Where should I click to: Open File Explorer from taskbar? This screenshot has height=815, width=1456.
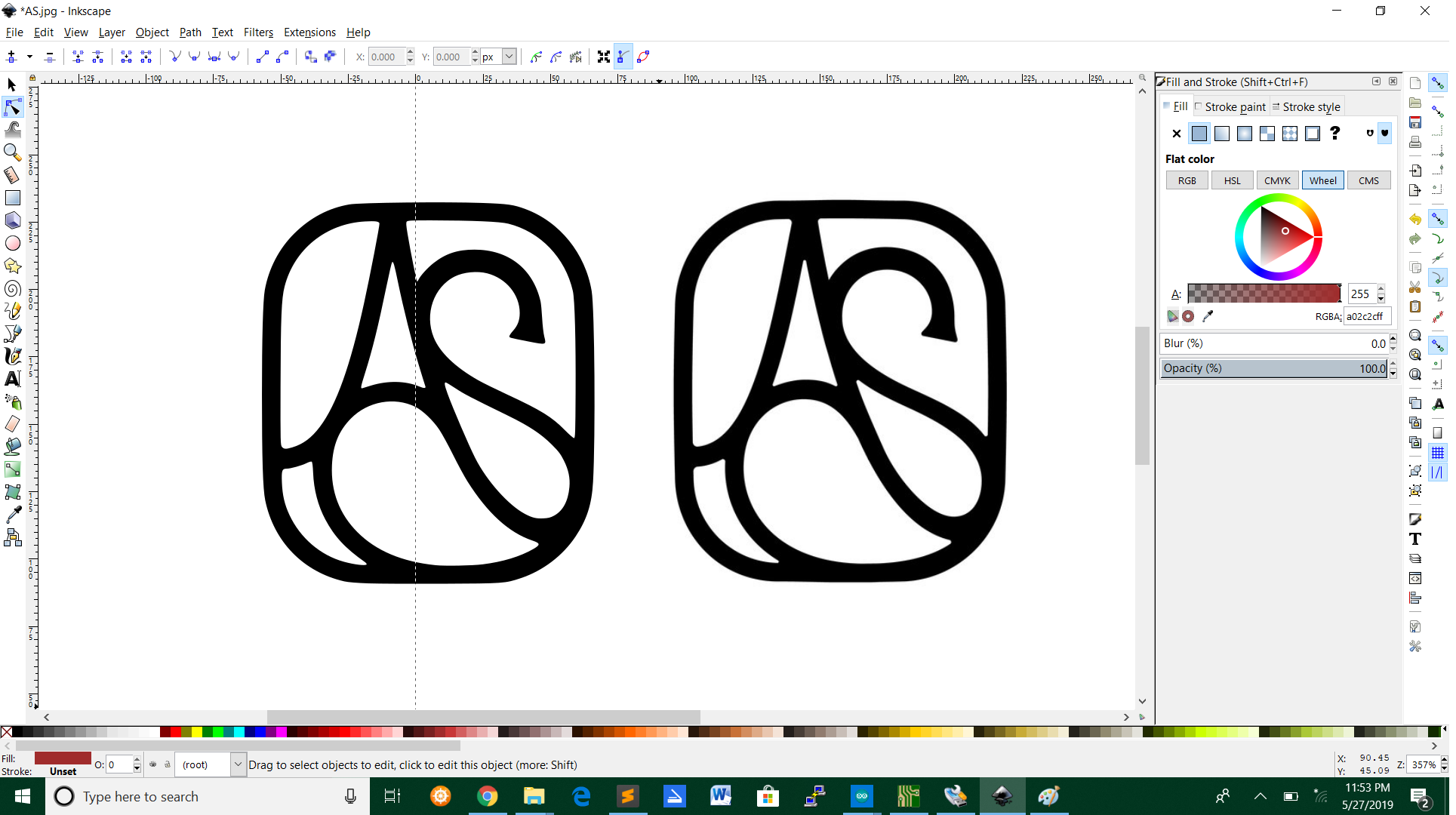click(x=534, y=796)
